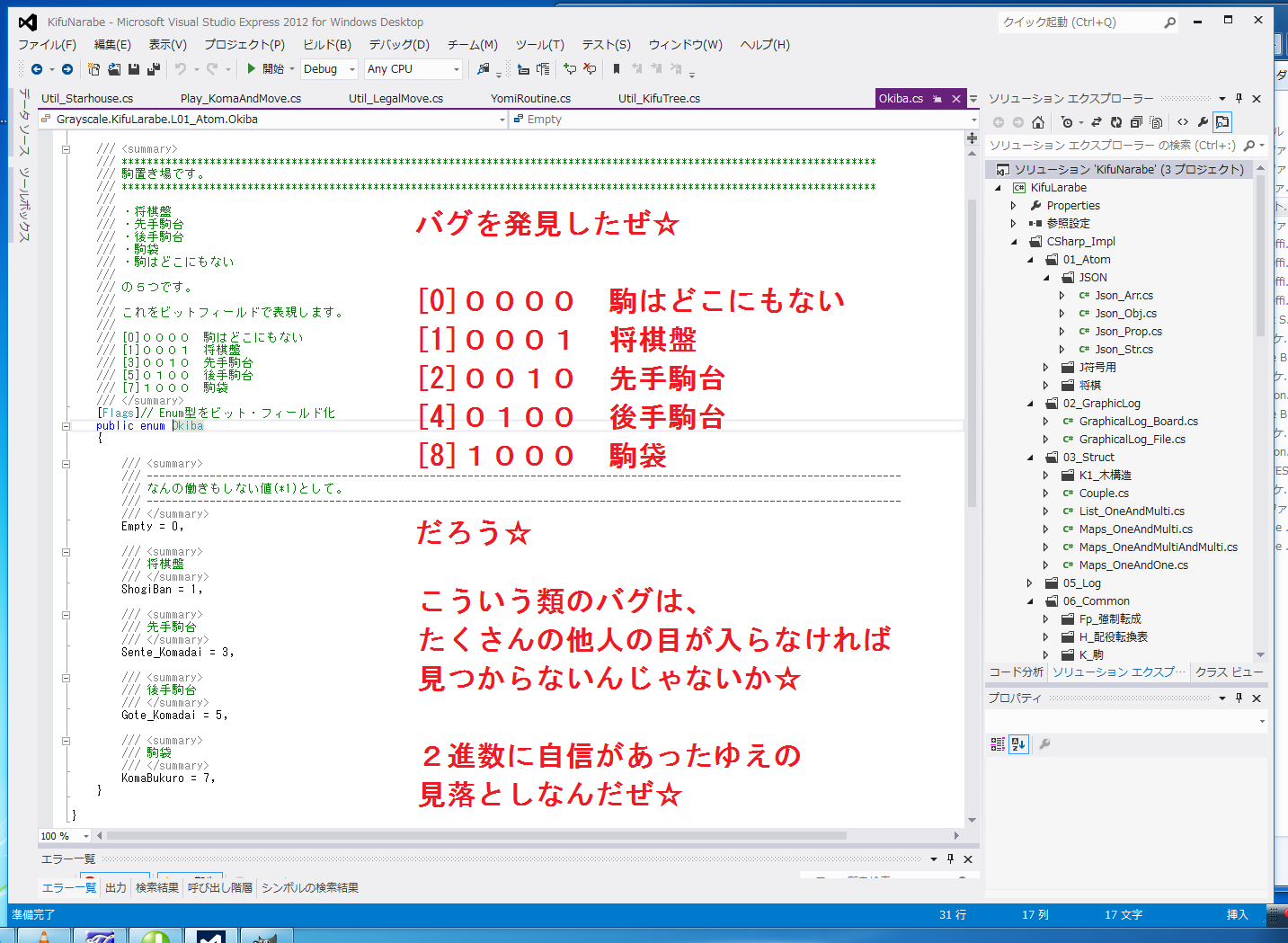The height and width of the screenshot is (943, 1288).
Task: Click the Categorized view icon in Properties panel
Action: pos(998,744)
